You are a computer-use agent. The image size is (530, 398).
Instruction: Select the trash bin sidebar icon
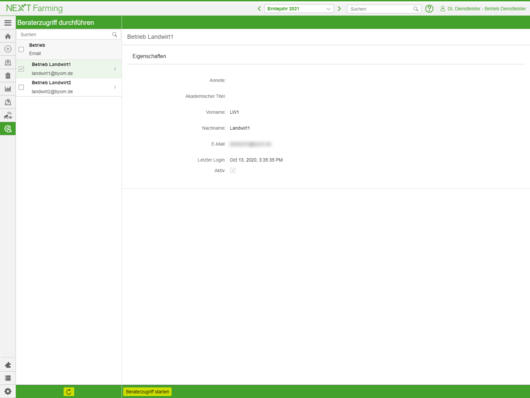[x=8, y=76]
